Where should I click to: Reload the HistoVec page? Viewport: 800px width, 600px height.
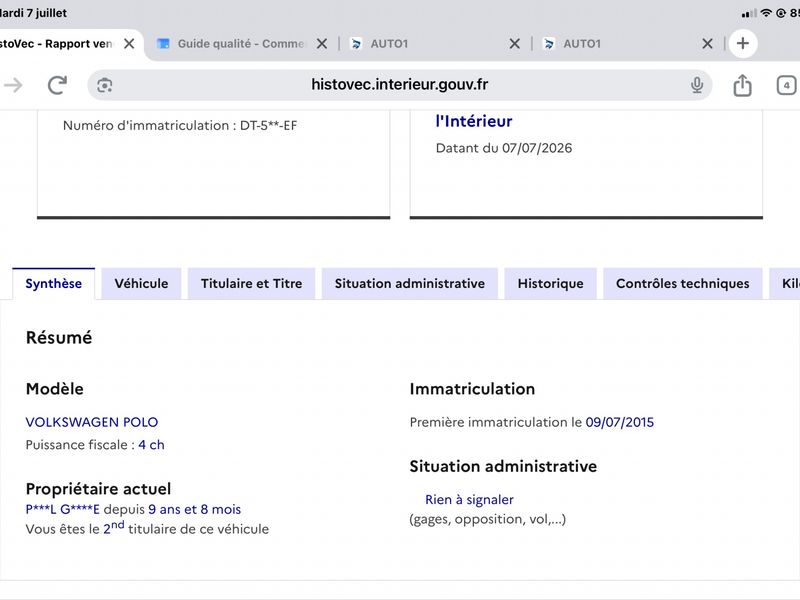tap(57, 85)
